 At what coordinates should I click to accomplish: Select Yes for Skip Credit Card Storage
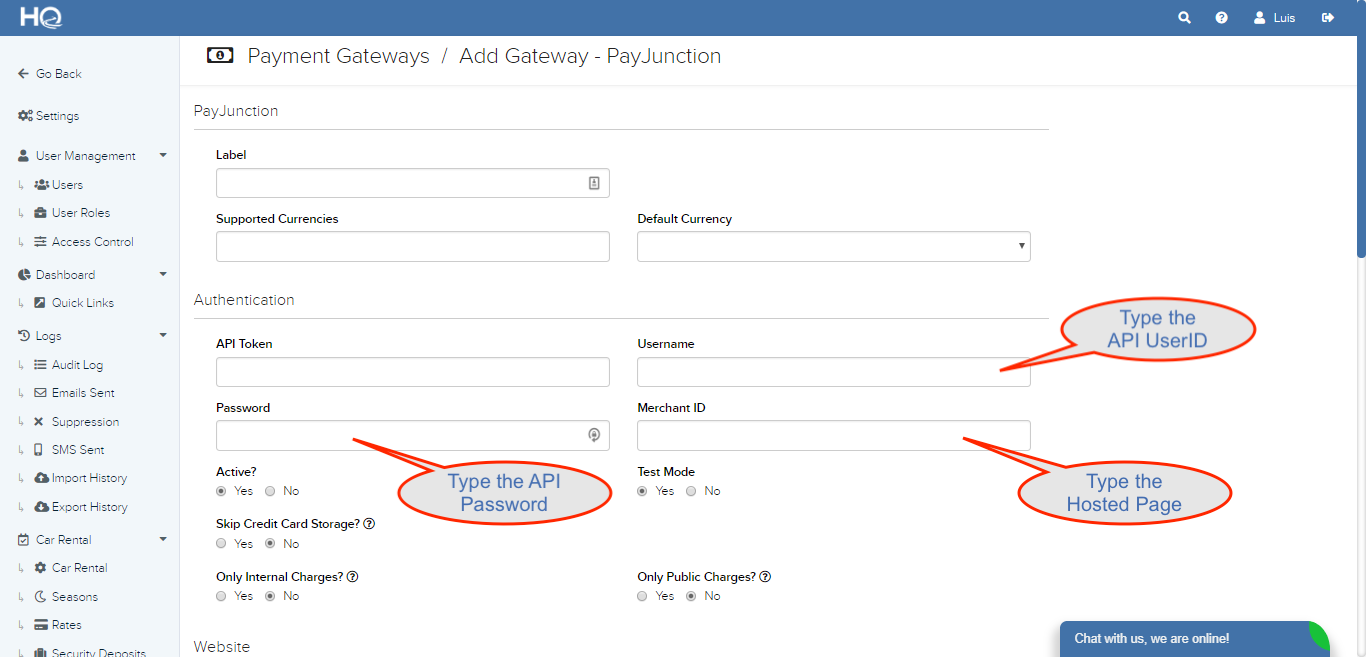coord(221,544)
